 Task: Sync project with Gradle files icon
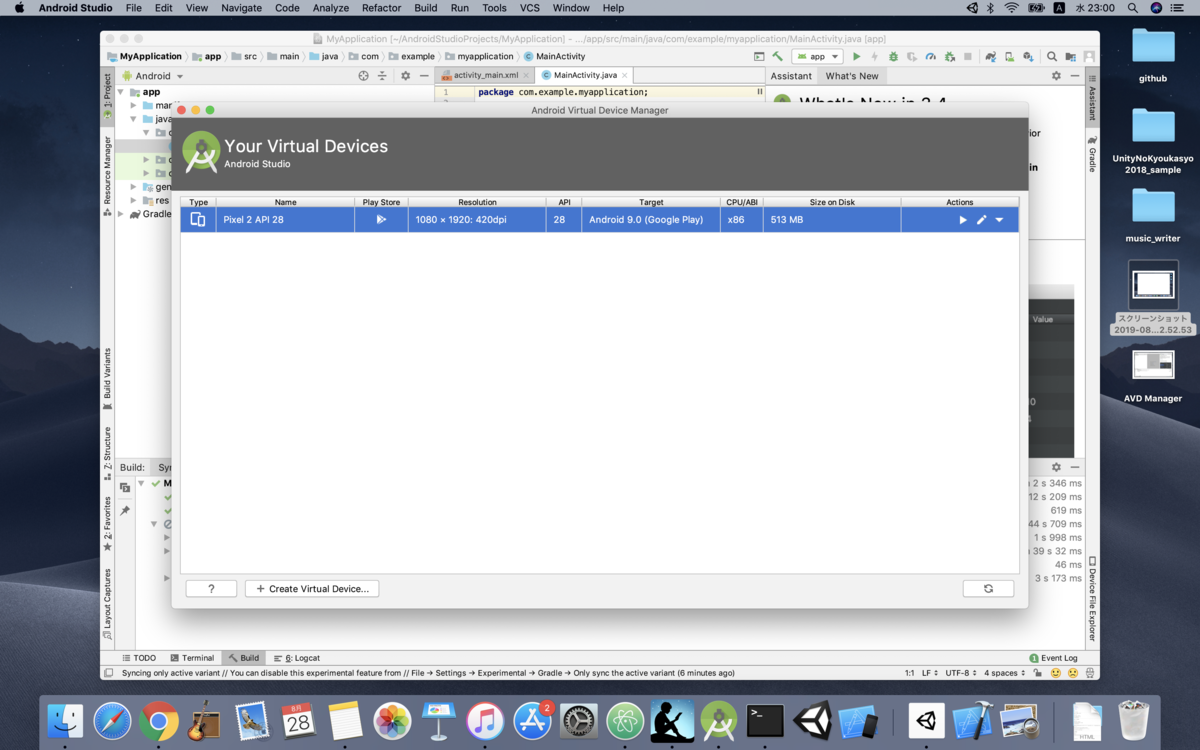[x=990, y=57]
